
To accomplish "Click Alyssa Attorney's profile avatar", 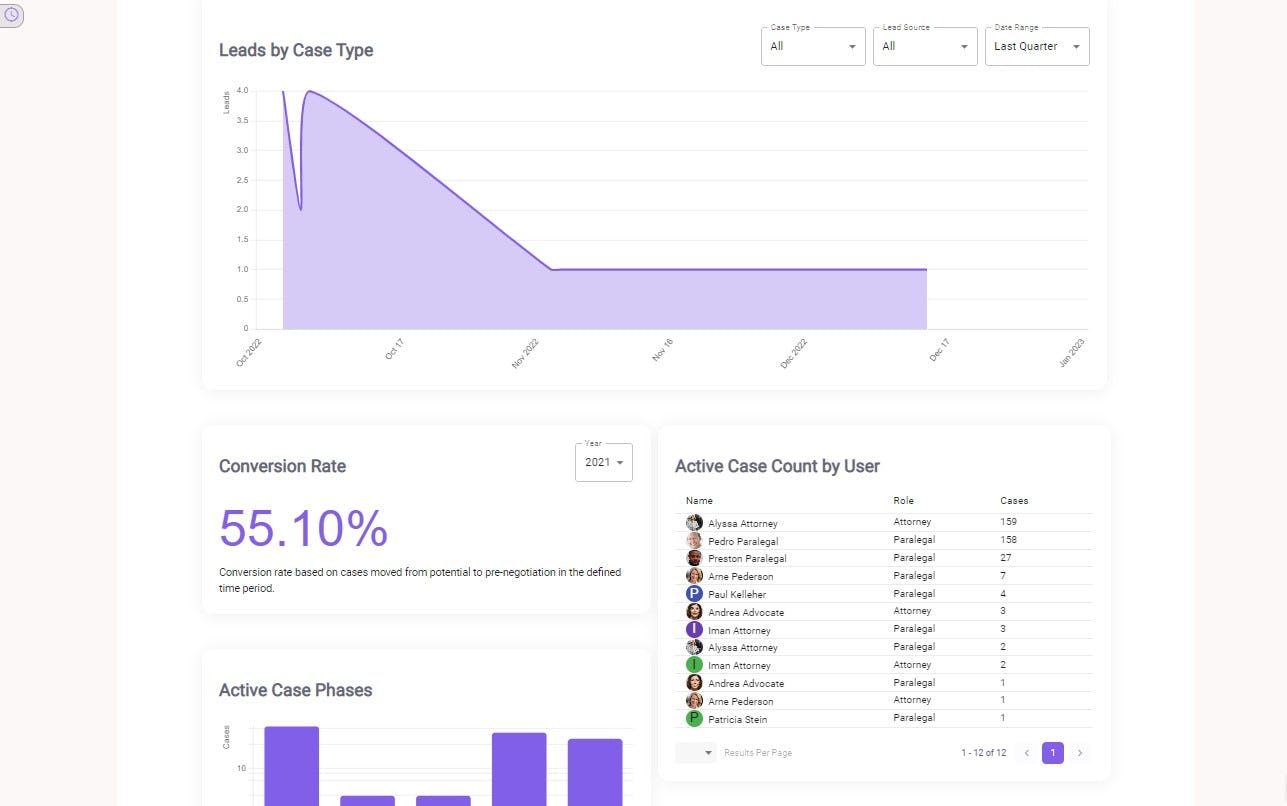I will click(694, 522).
